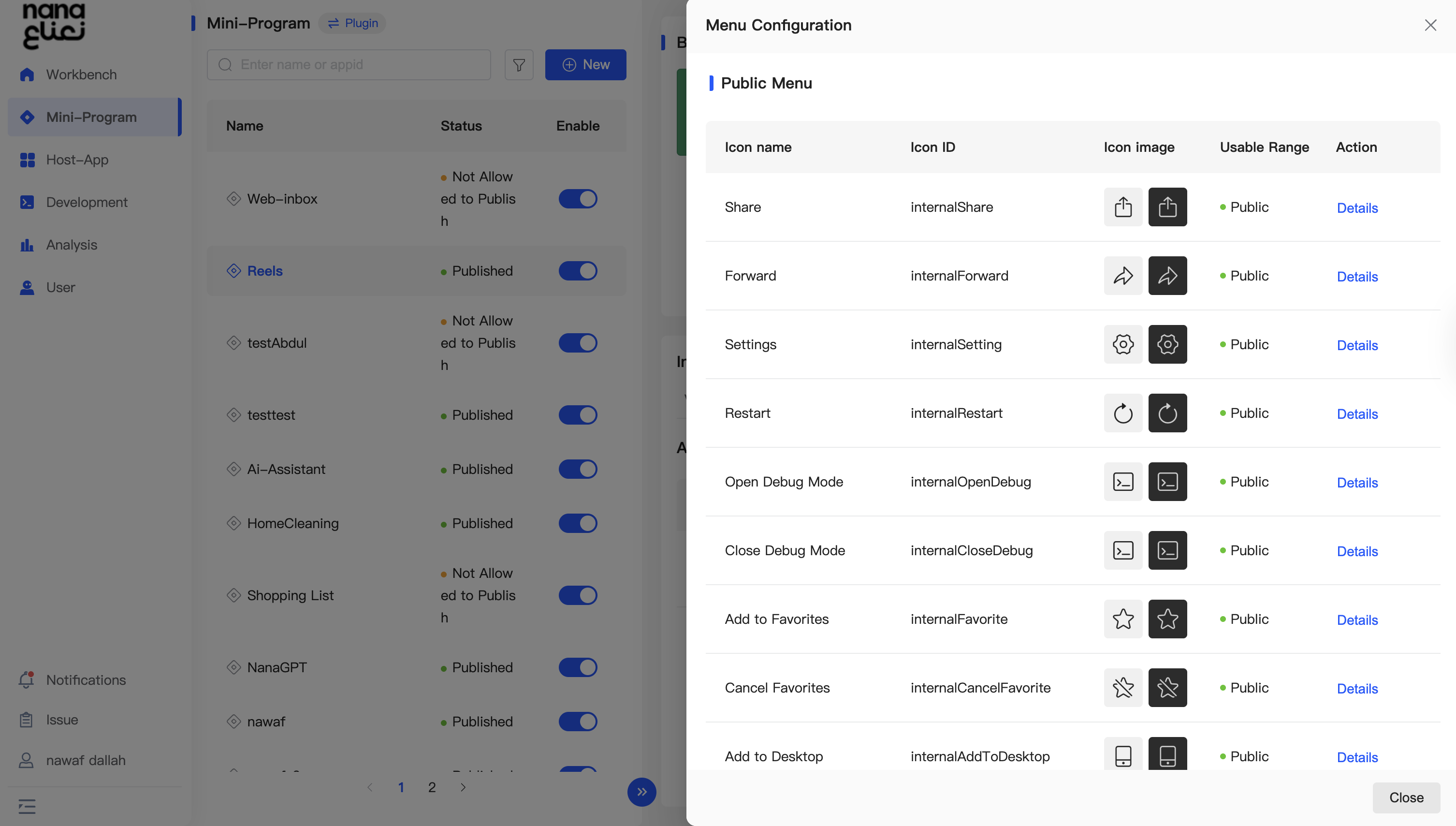Click the light Settings gear icon image
This screenshot has height=826, width=1456.
[x=1122, y=344]
